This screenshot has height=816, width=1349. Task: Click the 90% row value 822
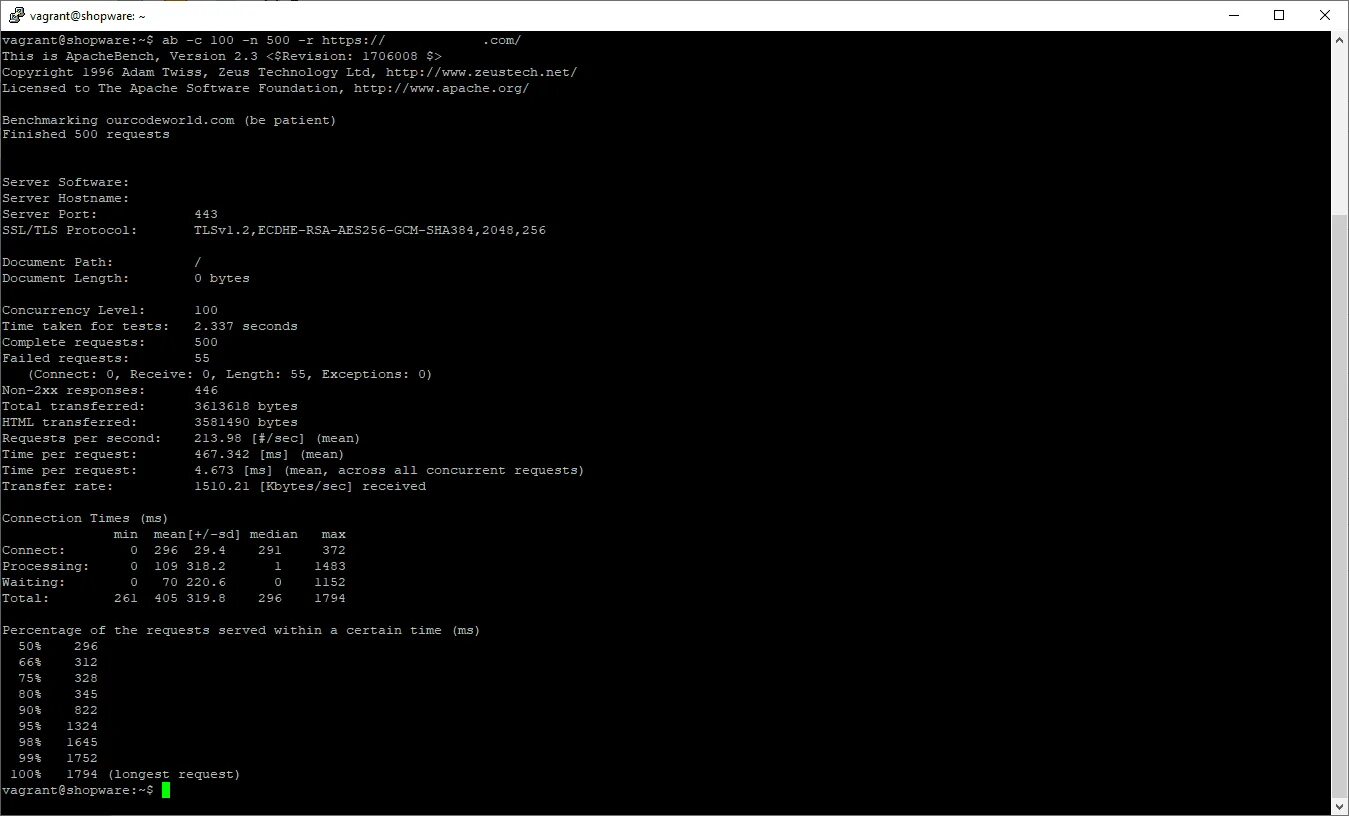86,710
